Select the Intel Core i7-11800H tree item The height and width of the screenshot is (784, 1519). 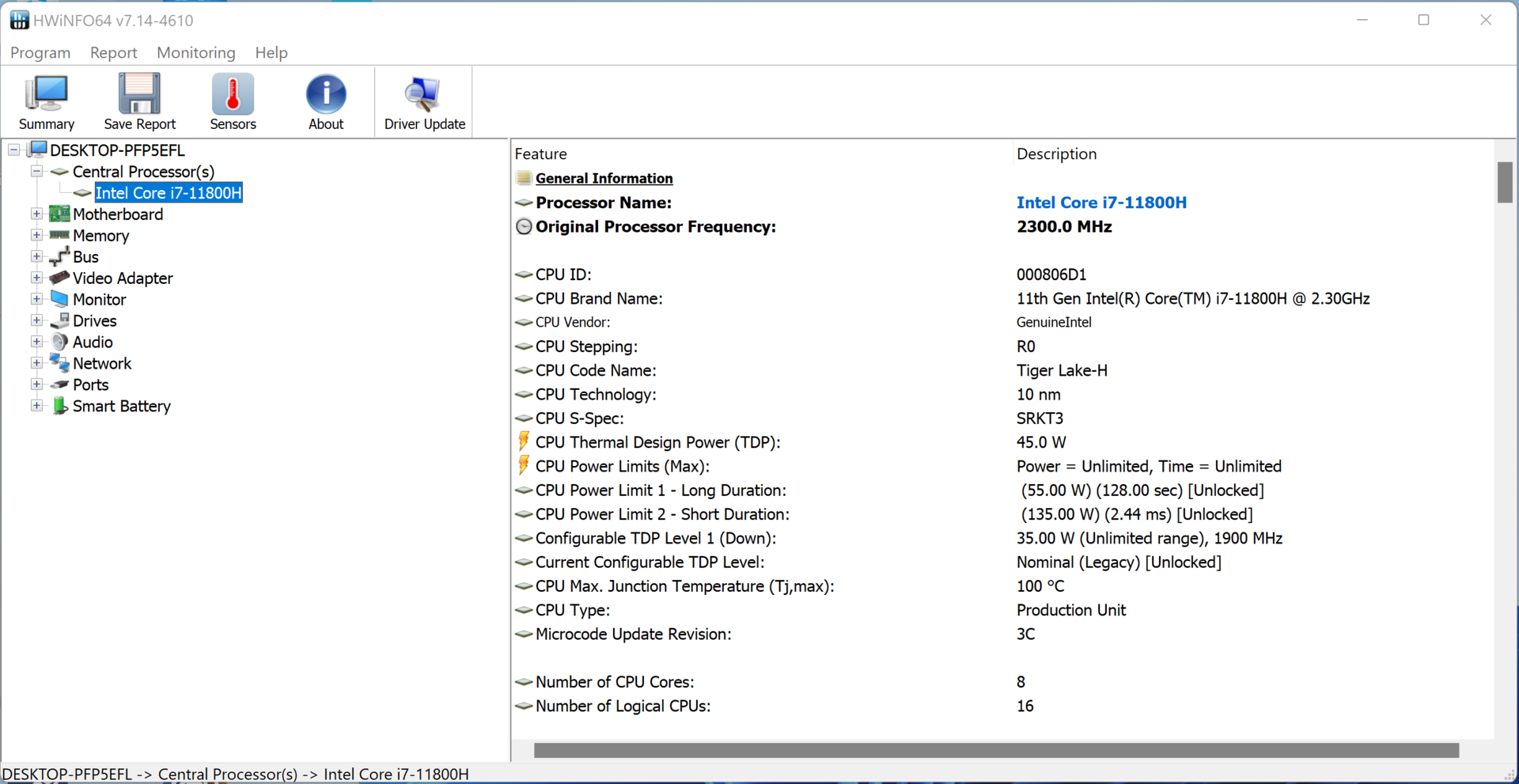click(169, 193)
